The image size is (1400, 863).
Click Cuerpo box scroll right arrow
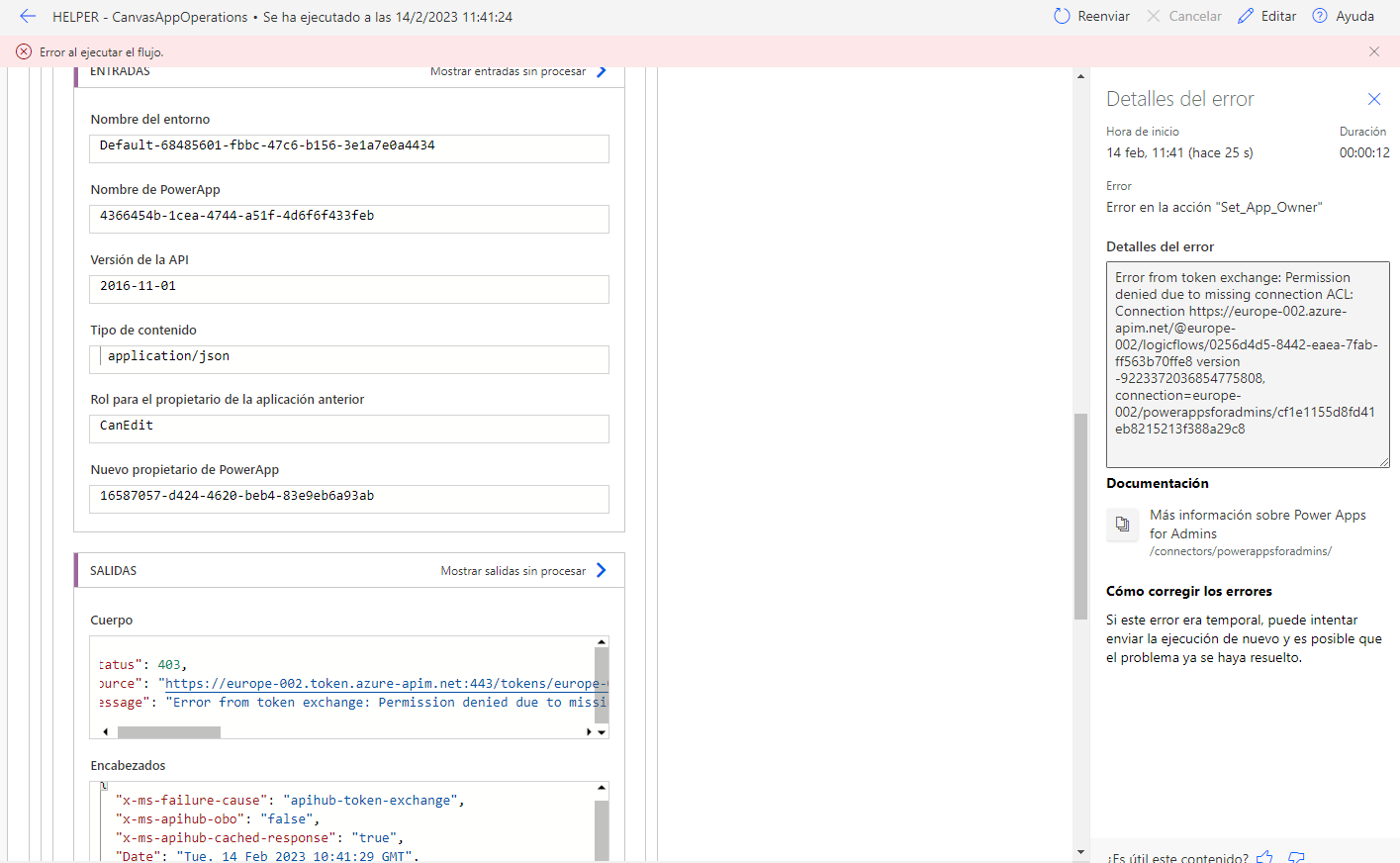tap(589, 732)
